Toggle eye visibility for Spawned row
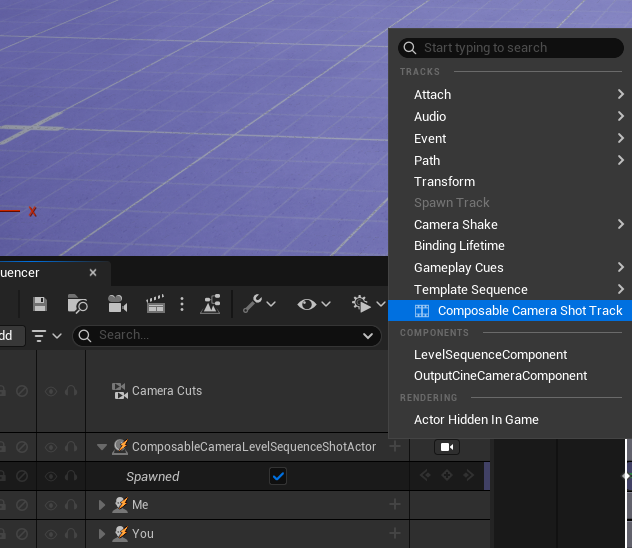Image resolution: width=632 pixels, height=548 pixels. tap(51, 476)
